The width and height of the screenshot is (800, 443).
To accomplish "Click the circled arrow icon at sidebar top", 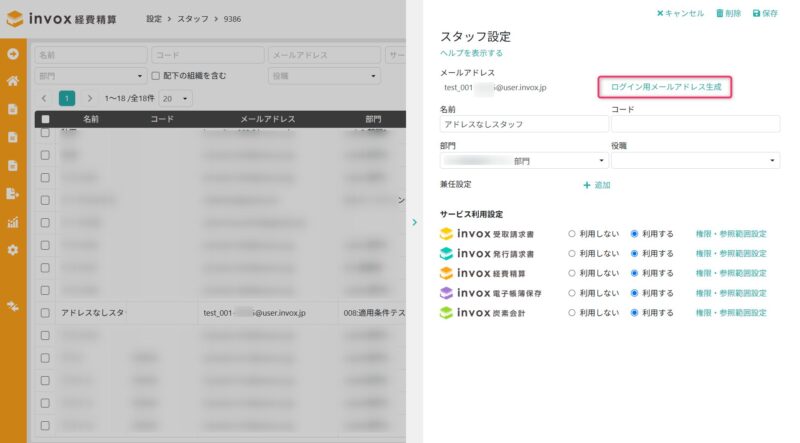I will (x=13, y=54).
